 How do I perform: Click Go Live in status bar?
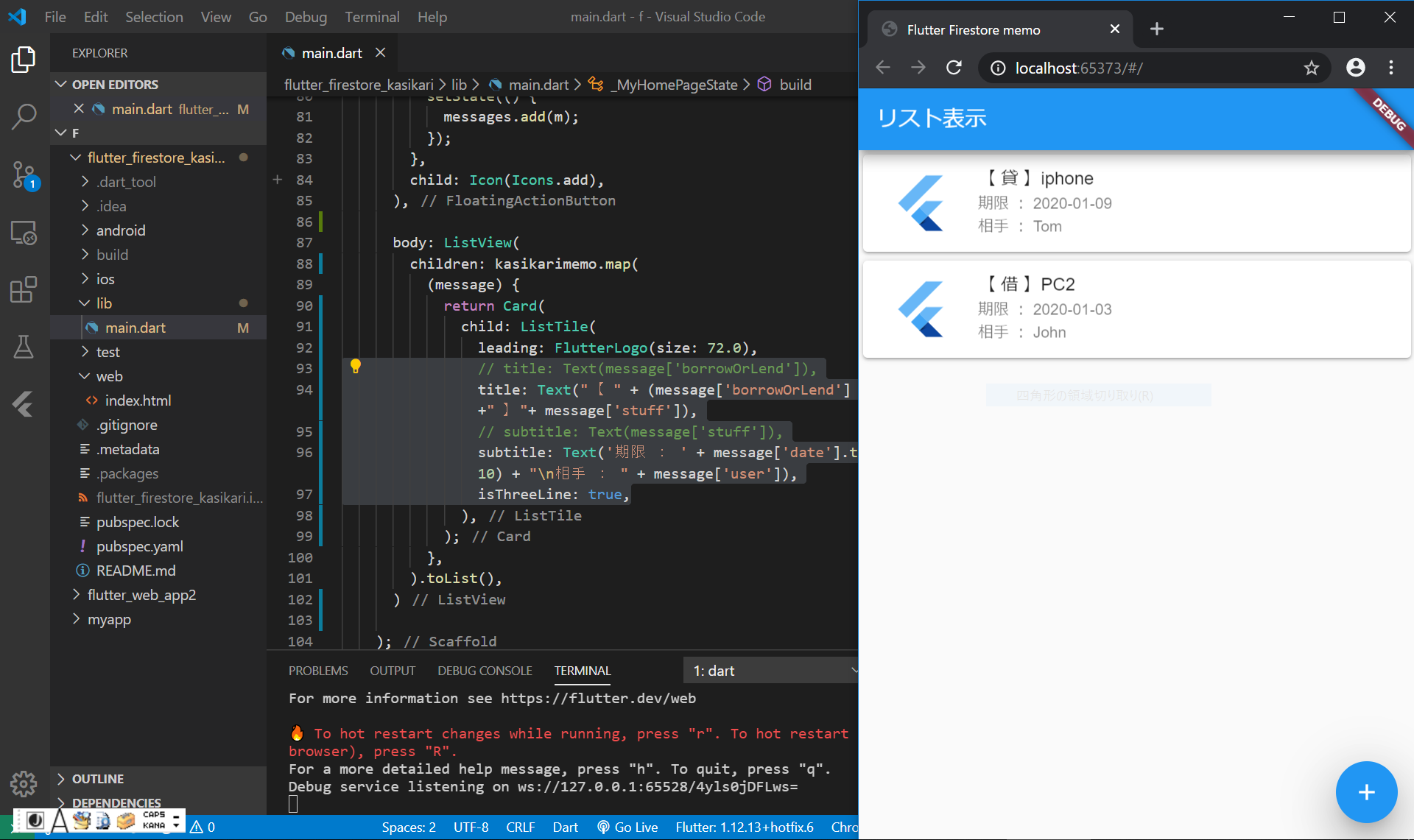click(x=627, y=827)
